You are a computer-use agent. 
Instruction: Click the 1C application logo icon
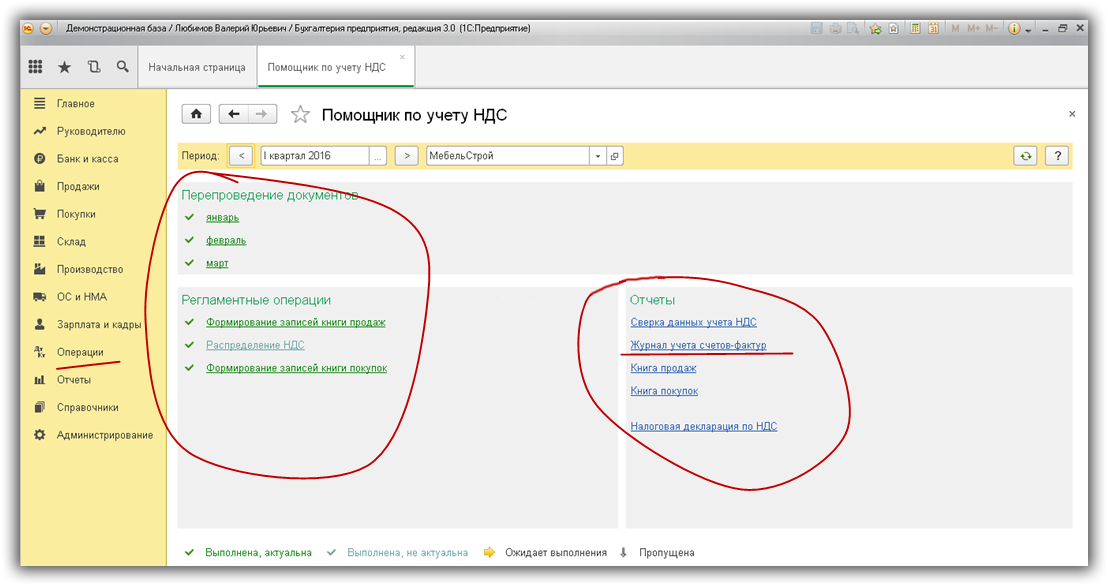pos(28,28)
